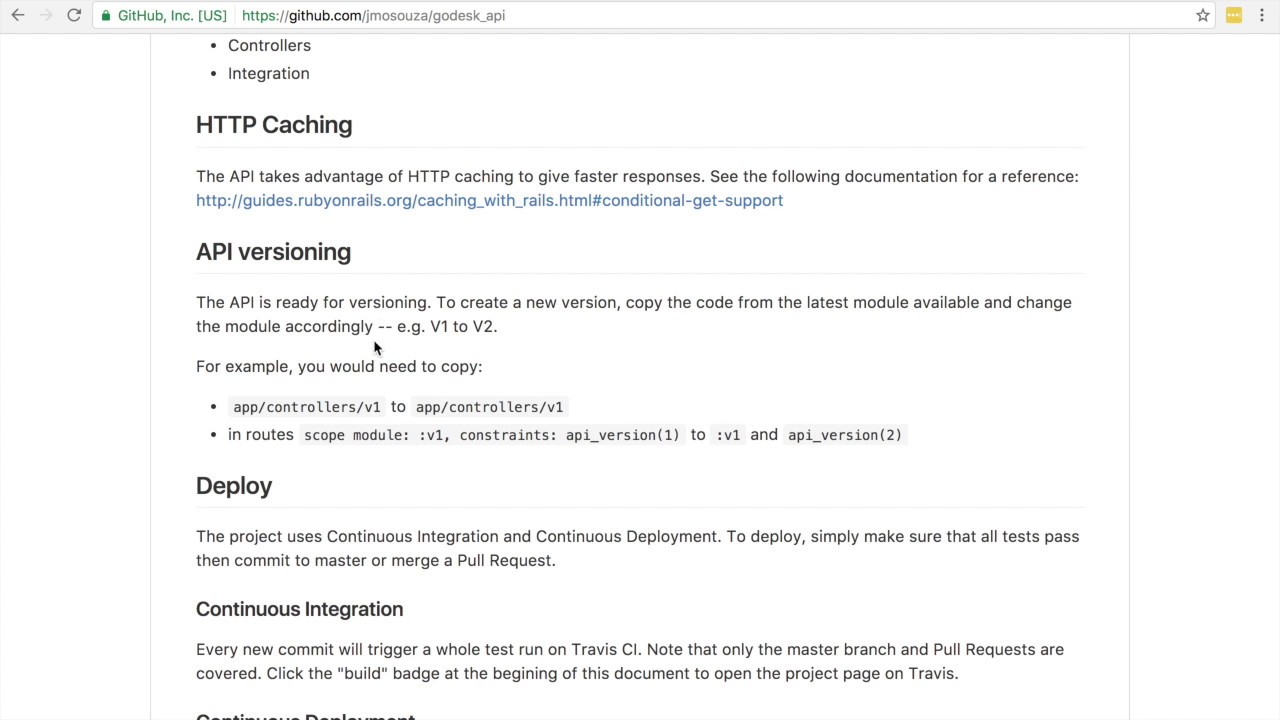Open the Rails caching guide link
The height and width of the screenshot is (720, 1280).
[x=489, y=200]
